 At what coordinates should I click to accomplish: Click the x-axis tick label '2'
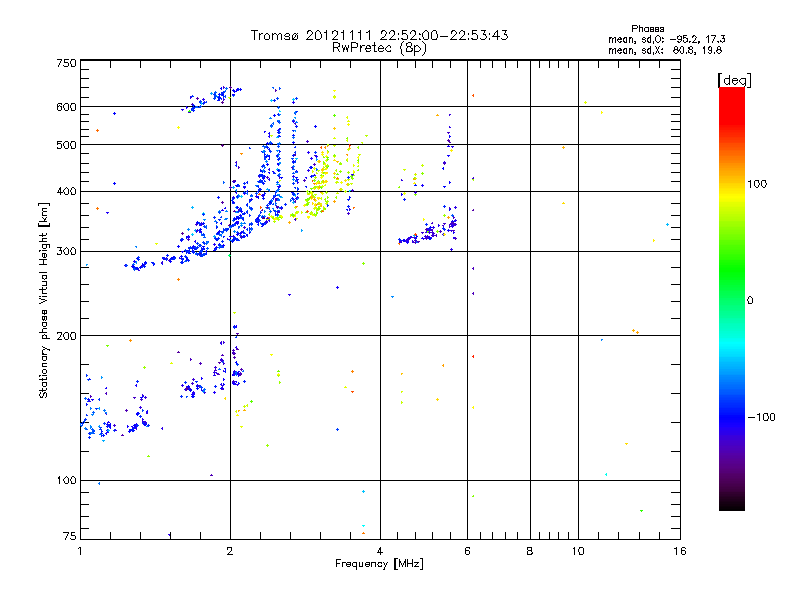coord(230,551)
